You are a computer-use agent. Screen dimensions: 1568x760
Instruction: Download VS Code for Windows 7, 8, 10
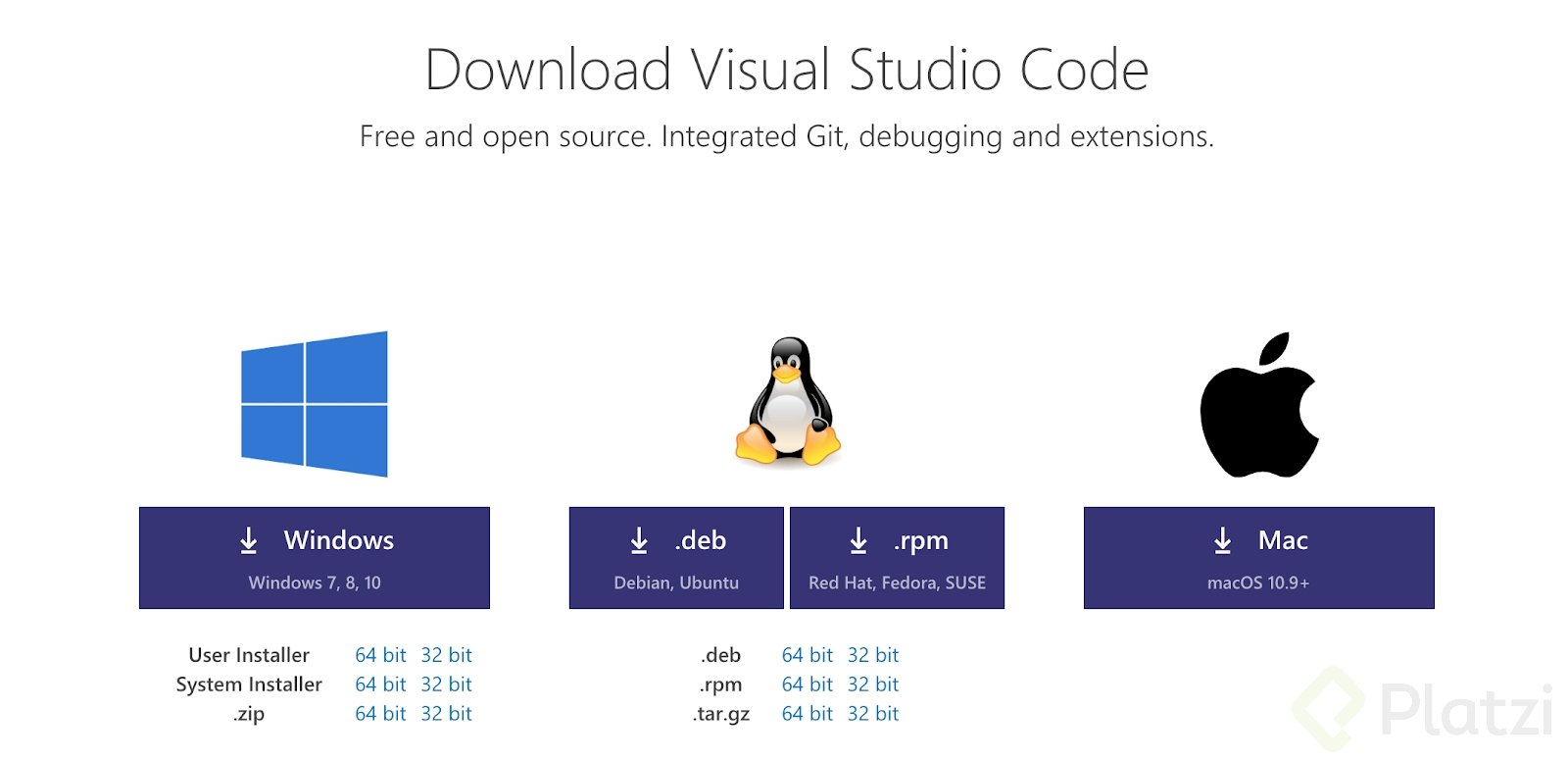click(x=314, y=558)
